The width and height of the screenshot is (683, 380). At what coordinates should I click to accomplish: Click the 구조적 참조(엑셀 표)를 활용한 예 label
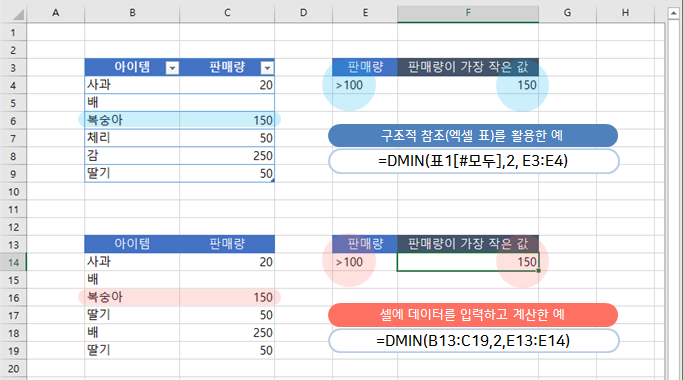click(x=473, y=136)
